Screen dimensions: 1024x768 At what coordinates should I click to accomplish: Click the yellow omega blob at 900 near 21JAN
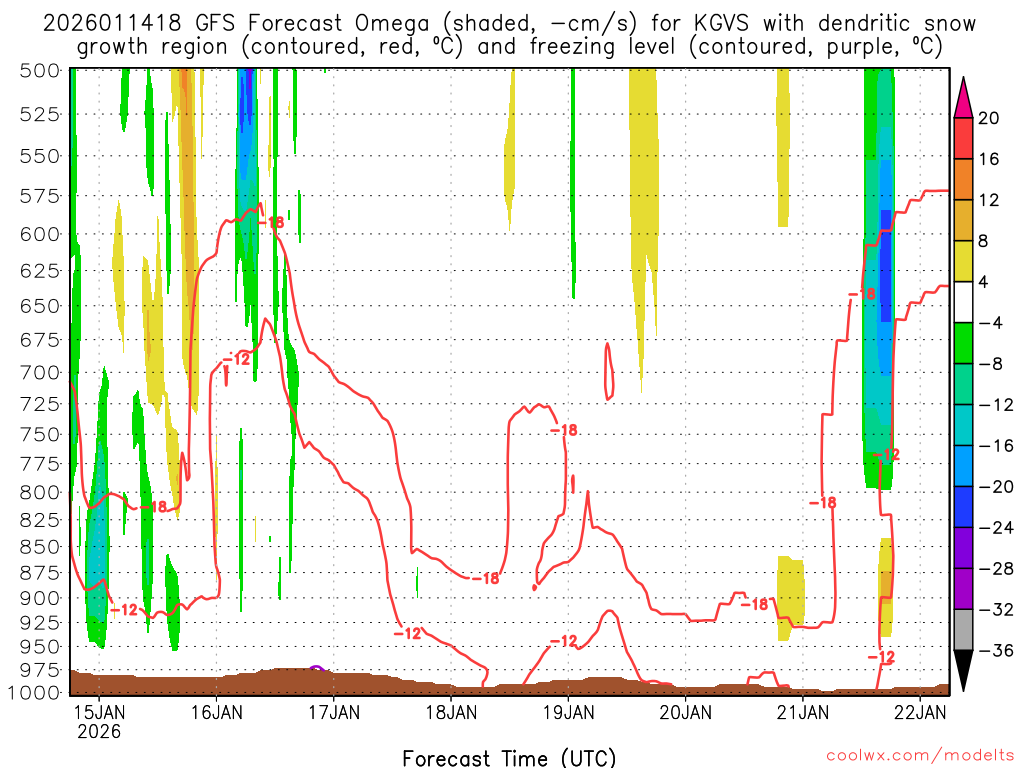(x=790, y=598)
